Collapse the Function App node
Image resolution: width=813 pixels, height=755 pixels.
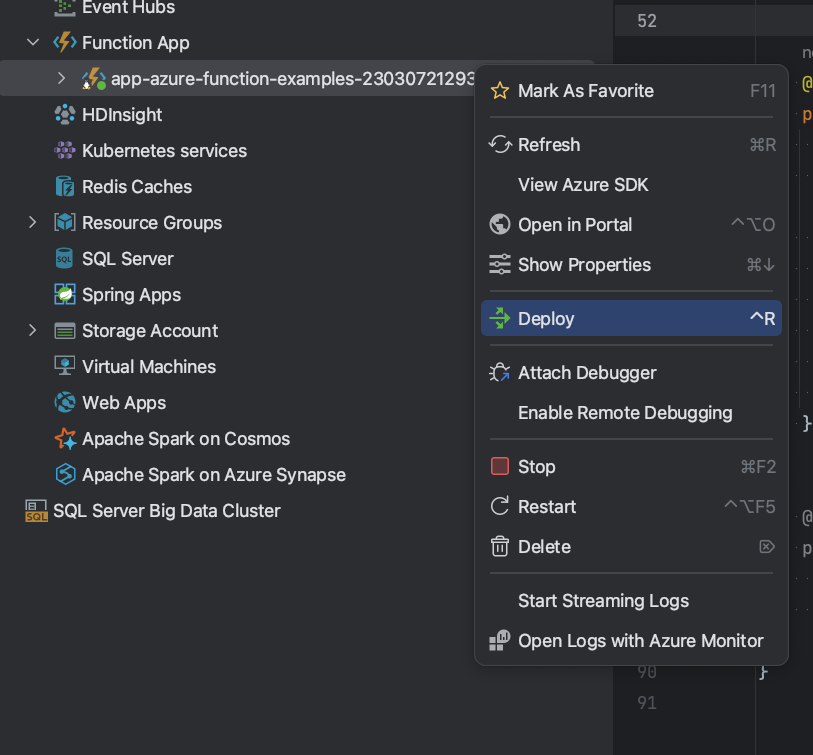(x=32, y=42)
